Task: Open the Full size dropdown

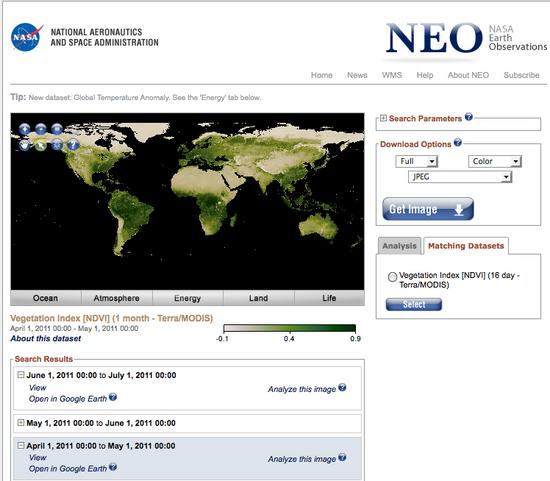Action: [x=416, y=161]
